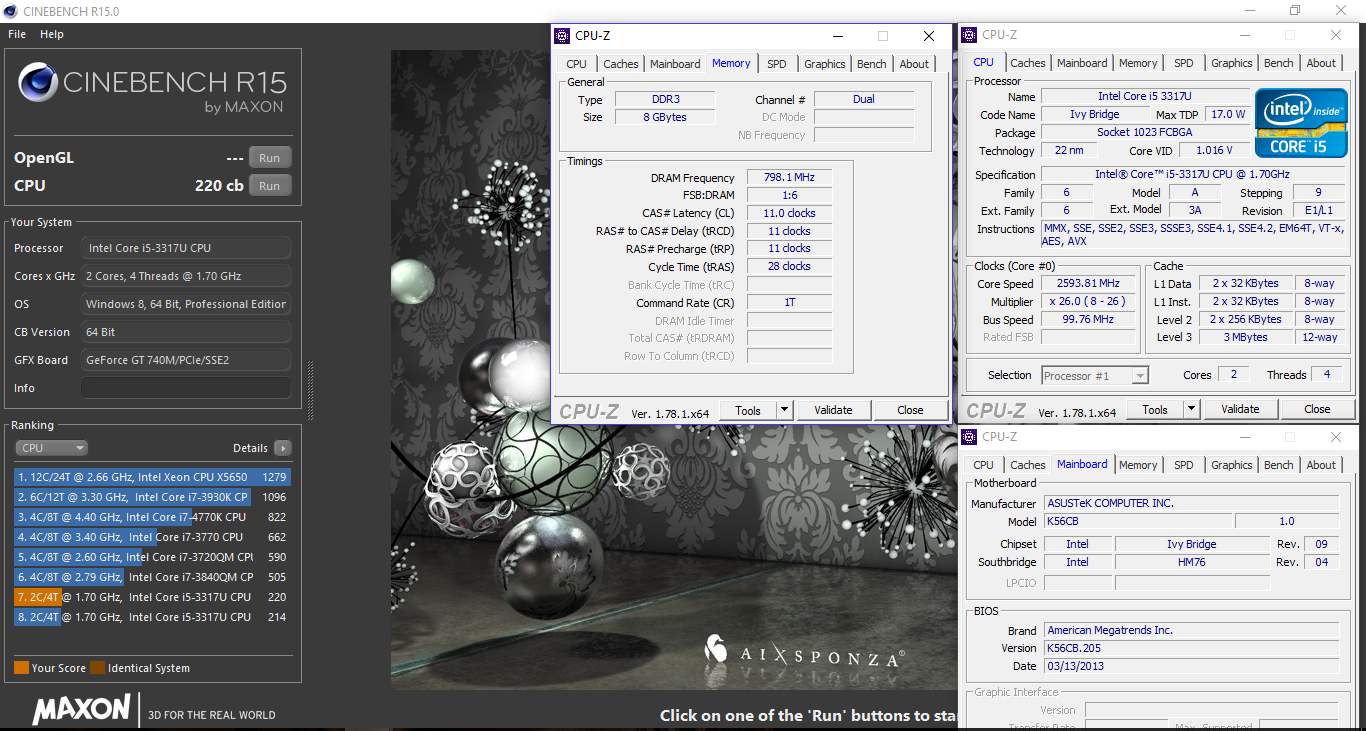
Task: Click the Your Score orange legend swatch
Action: click(21, 668)
